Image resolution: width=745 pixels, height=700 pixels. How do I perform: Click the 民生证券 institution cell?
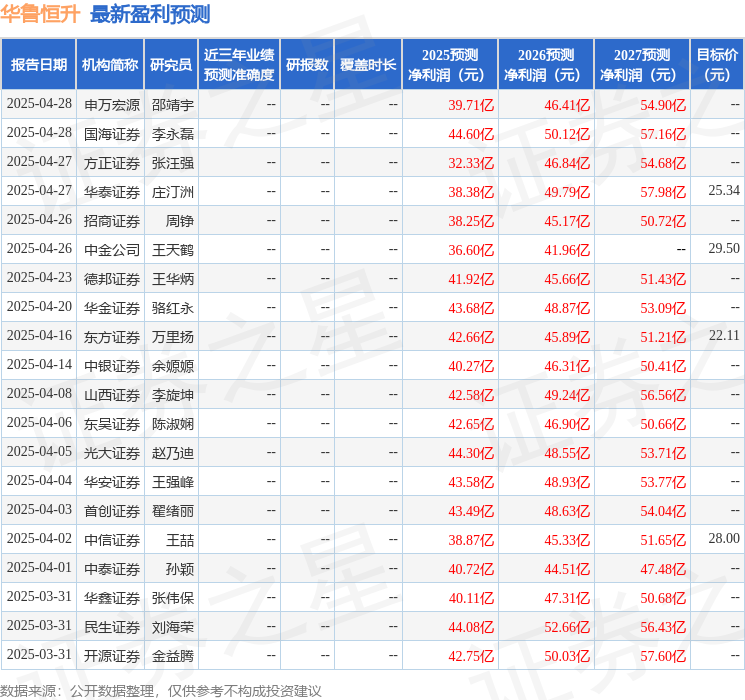tap(112, 627)
